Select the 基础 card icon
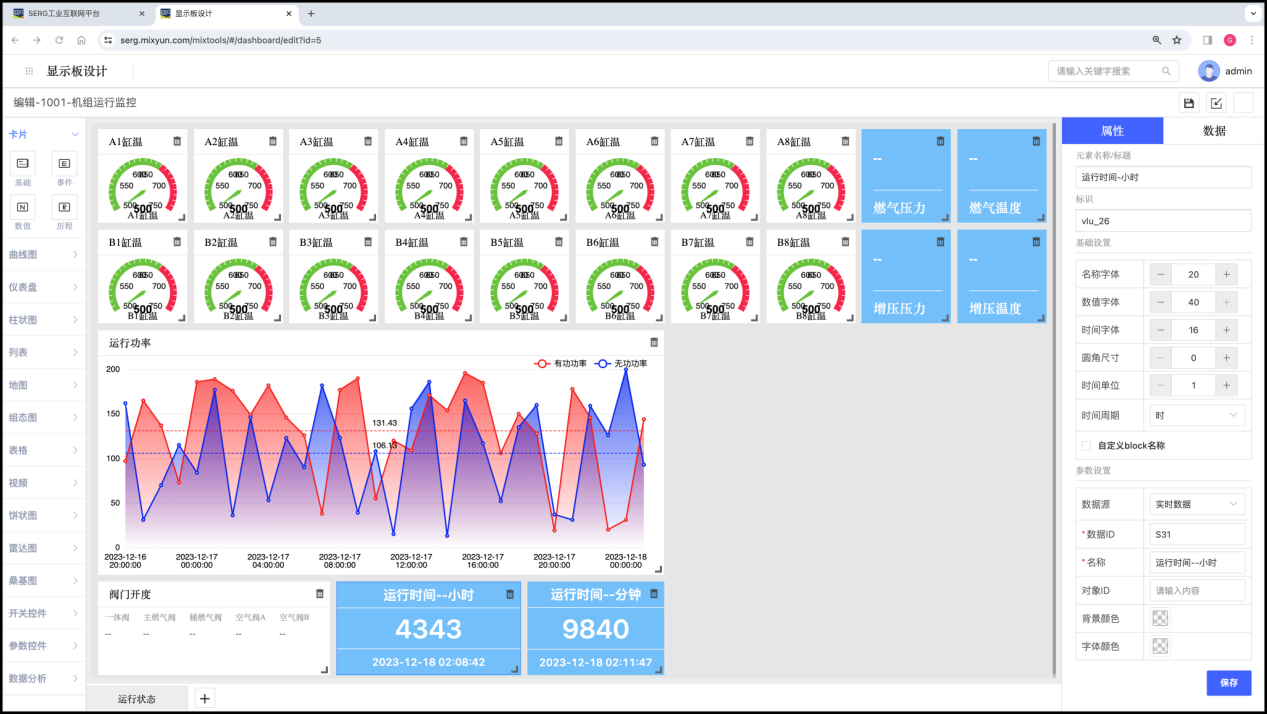The image size is (1267, 714). (x=22, y=163)
